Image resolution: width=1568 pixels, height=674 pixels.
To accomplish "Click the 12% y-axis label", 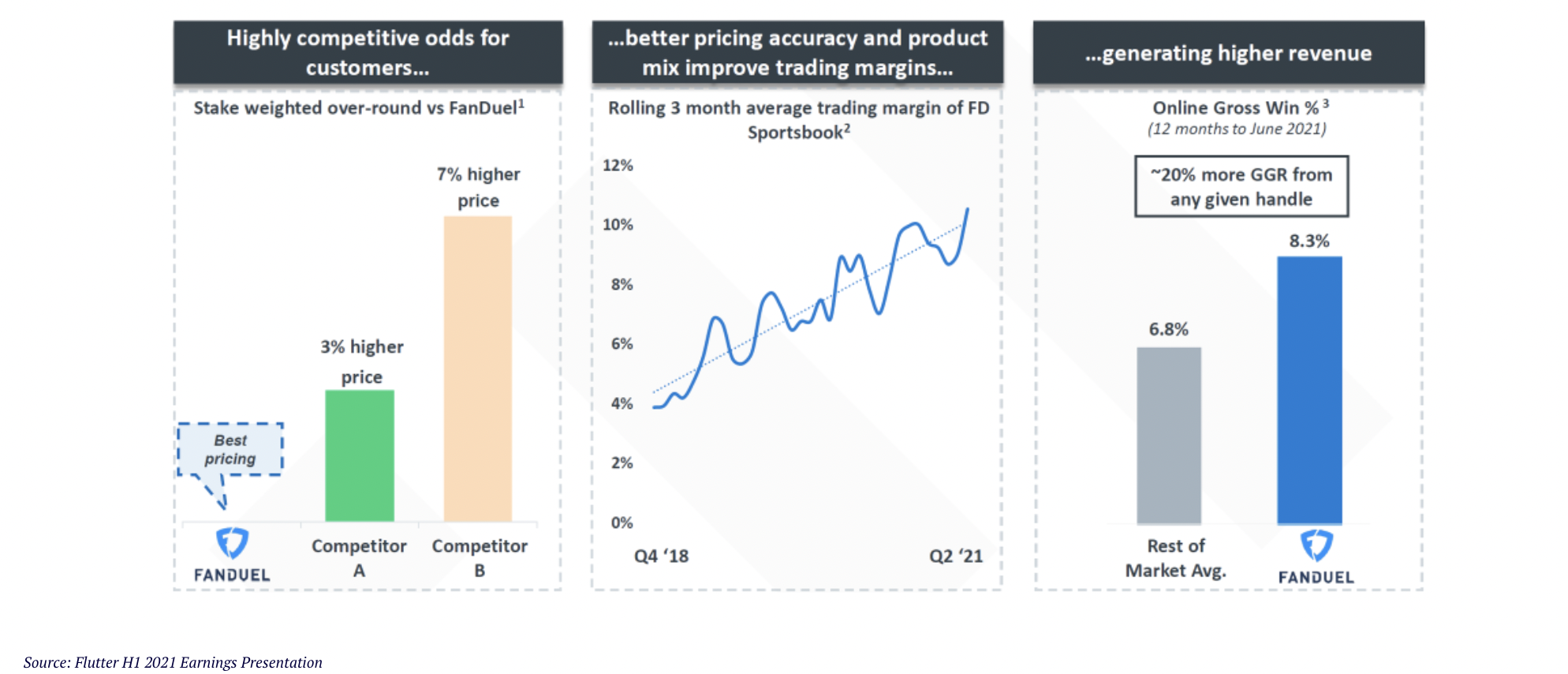I will click(x=618, y=166).
